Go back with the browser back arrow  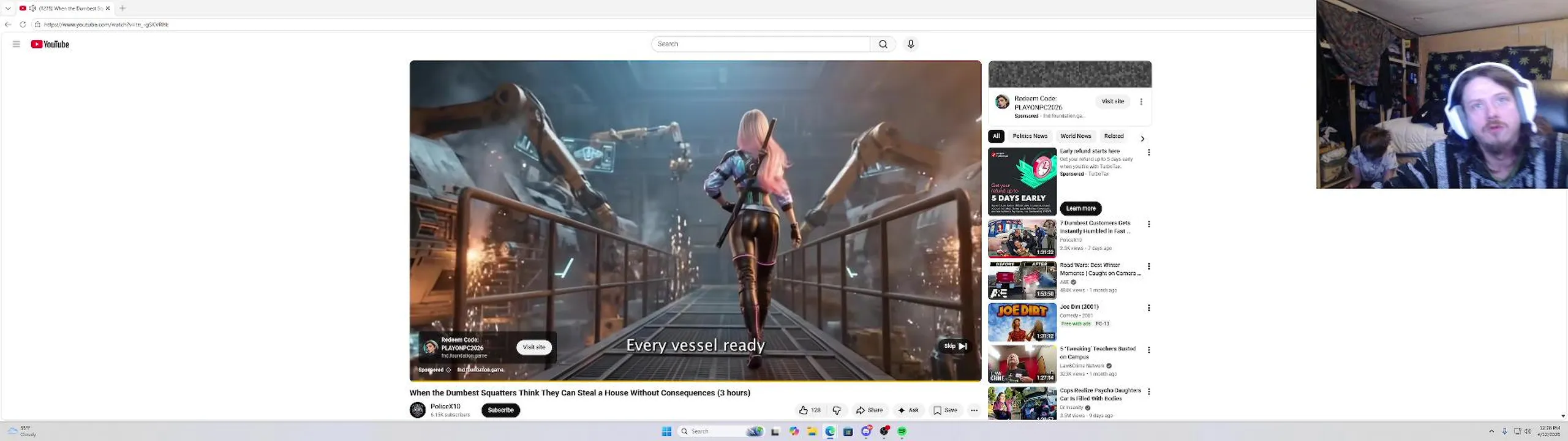pyautogui.click(x=8, y=24)
